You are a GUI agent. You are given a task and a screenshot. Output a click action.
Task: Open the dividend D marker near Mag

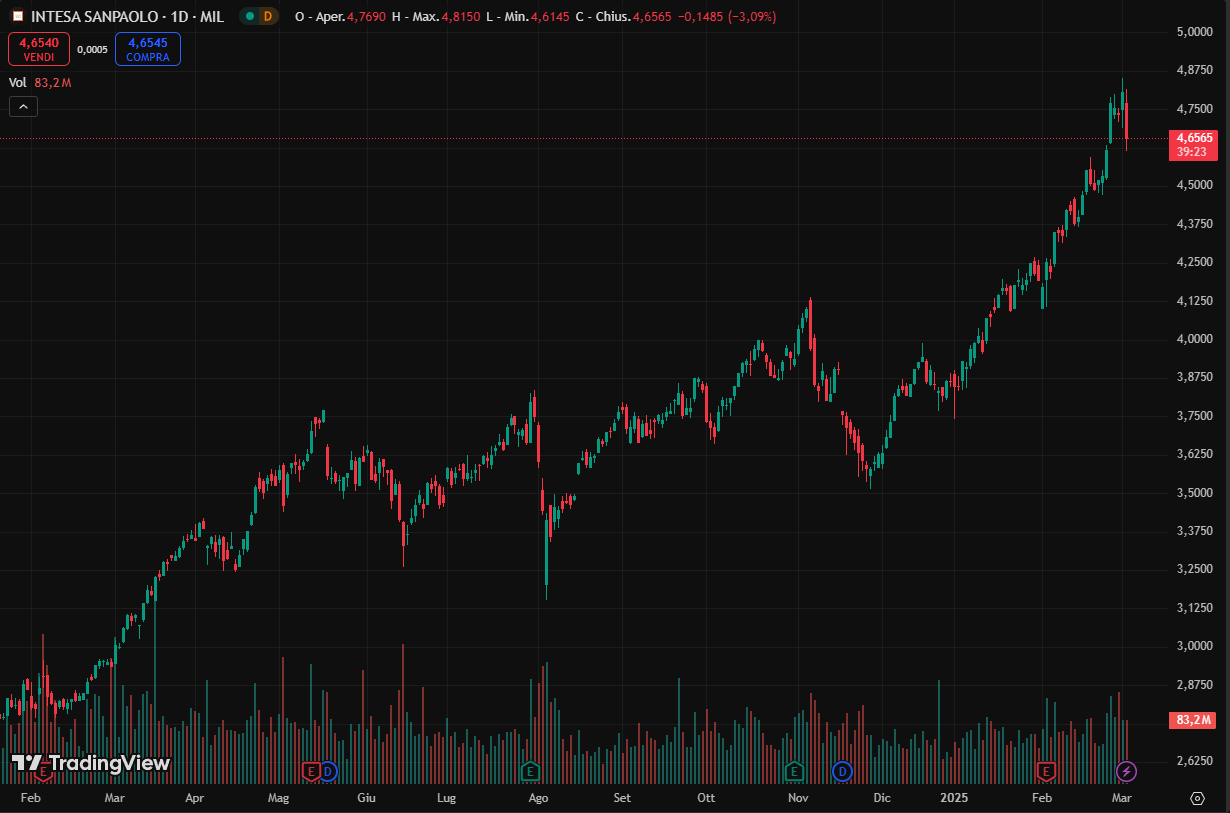[x=328, y=771]
